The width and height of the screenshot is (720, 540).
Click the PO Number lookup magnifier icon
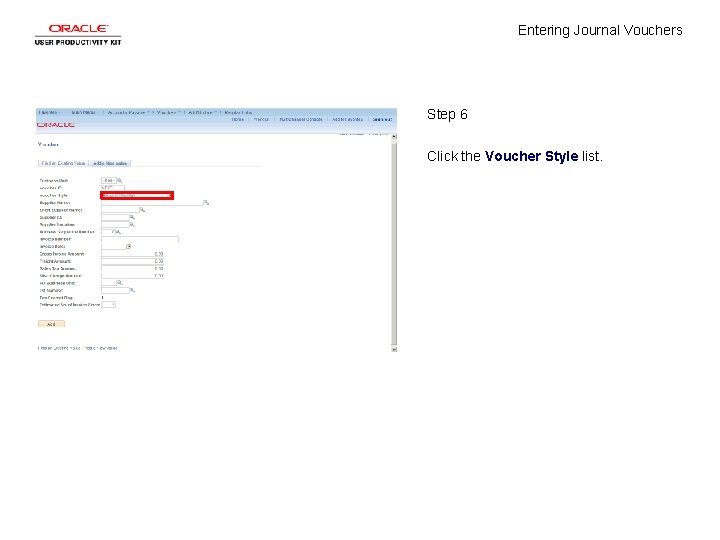[132, 290]
